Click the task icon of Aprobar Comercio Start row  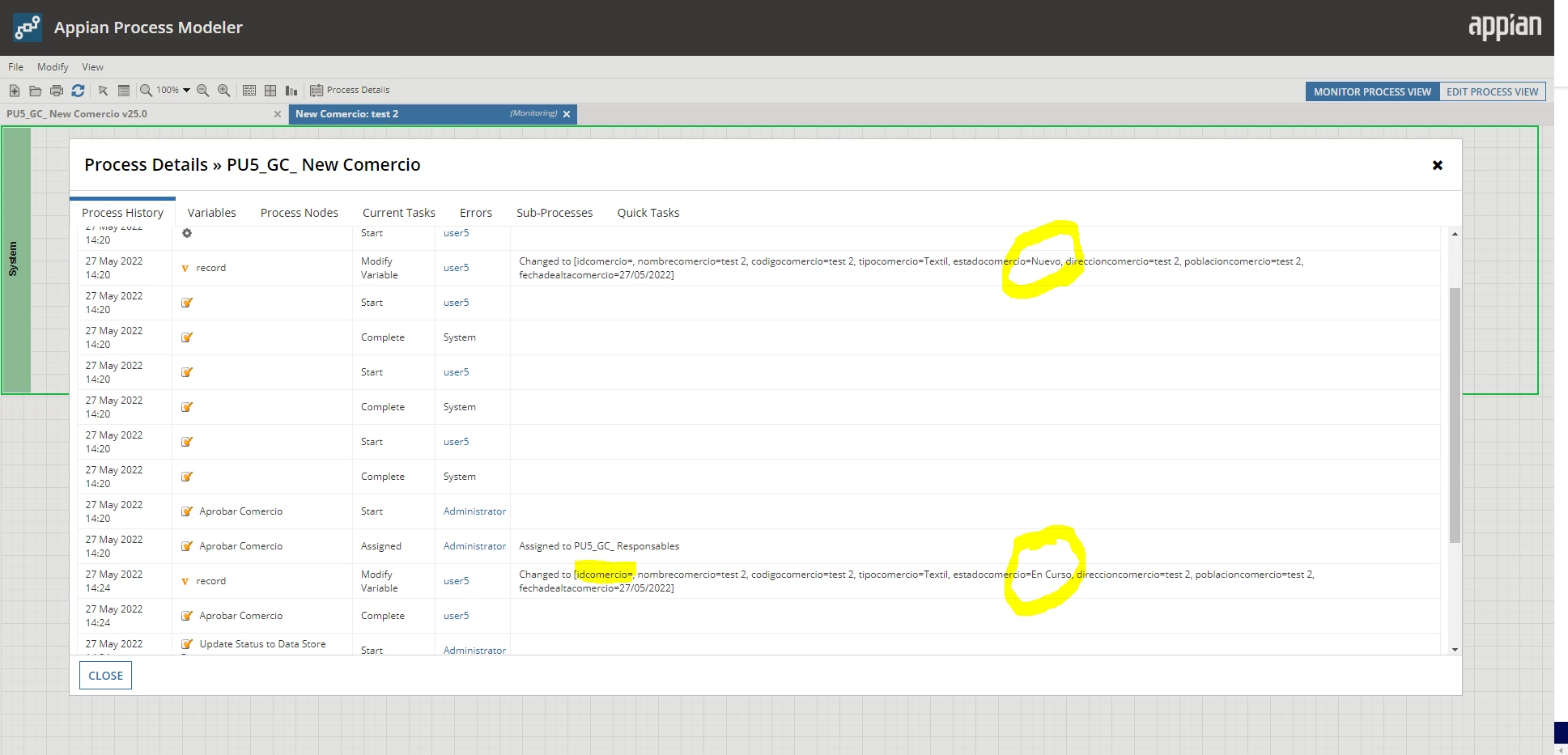coord(187,511)
